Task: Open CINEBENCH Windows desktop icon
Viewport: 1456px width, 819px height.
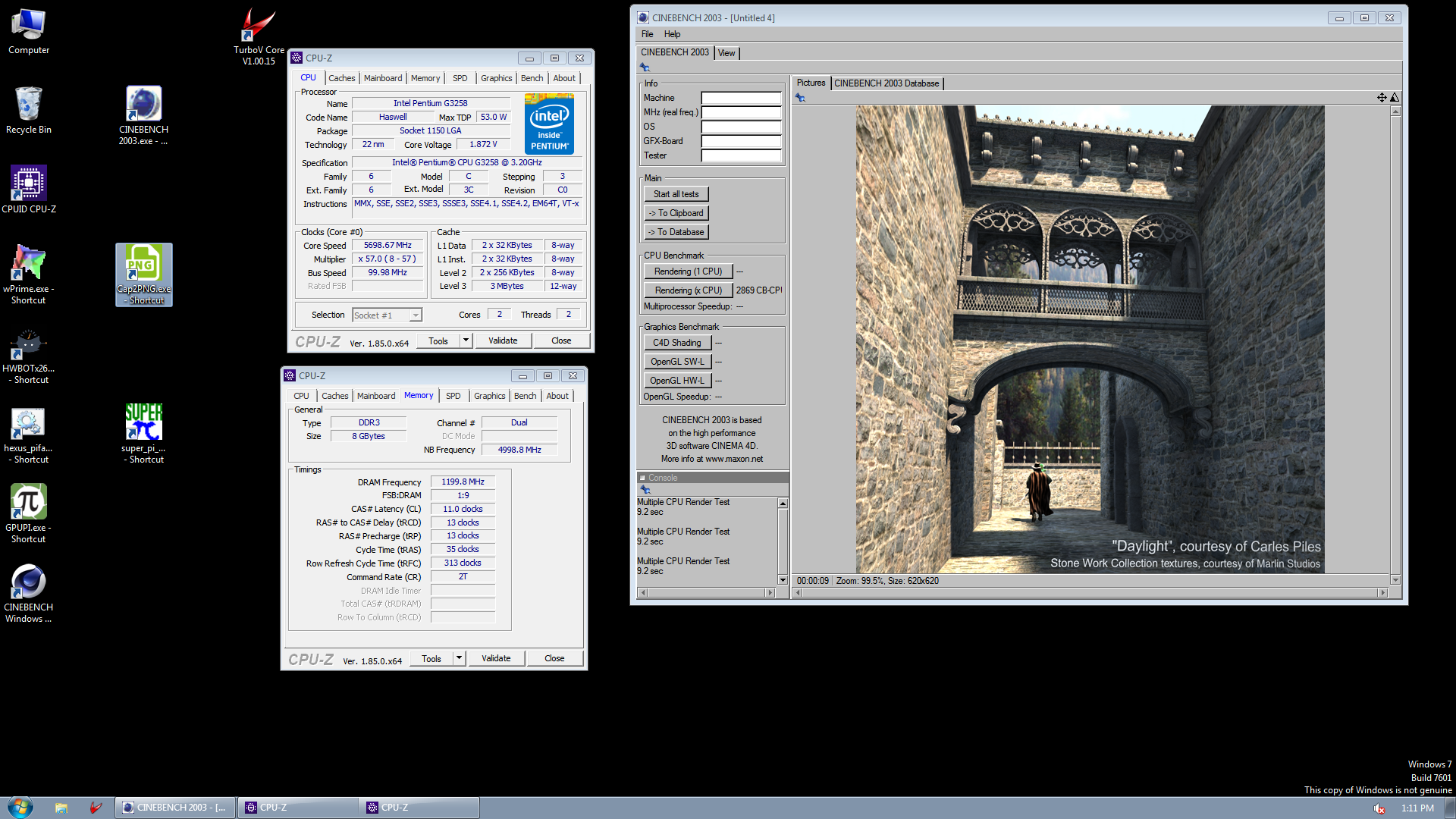Action: pos(29,593)
